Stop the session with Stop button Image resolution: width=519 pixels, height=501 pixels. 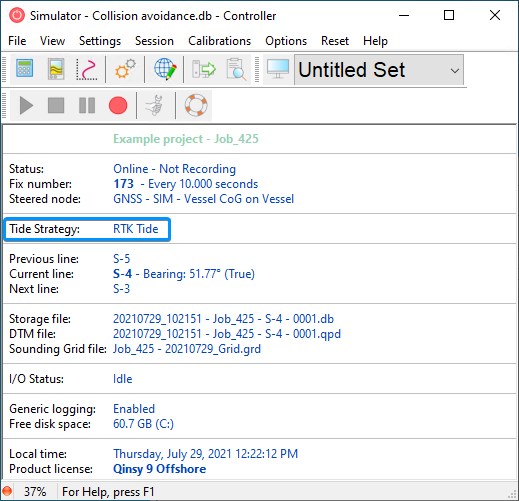(56, 105)
